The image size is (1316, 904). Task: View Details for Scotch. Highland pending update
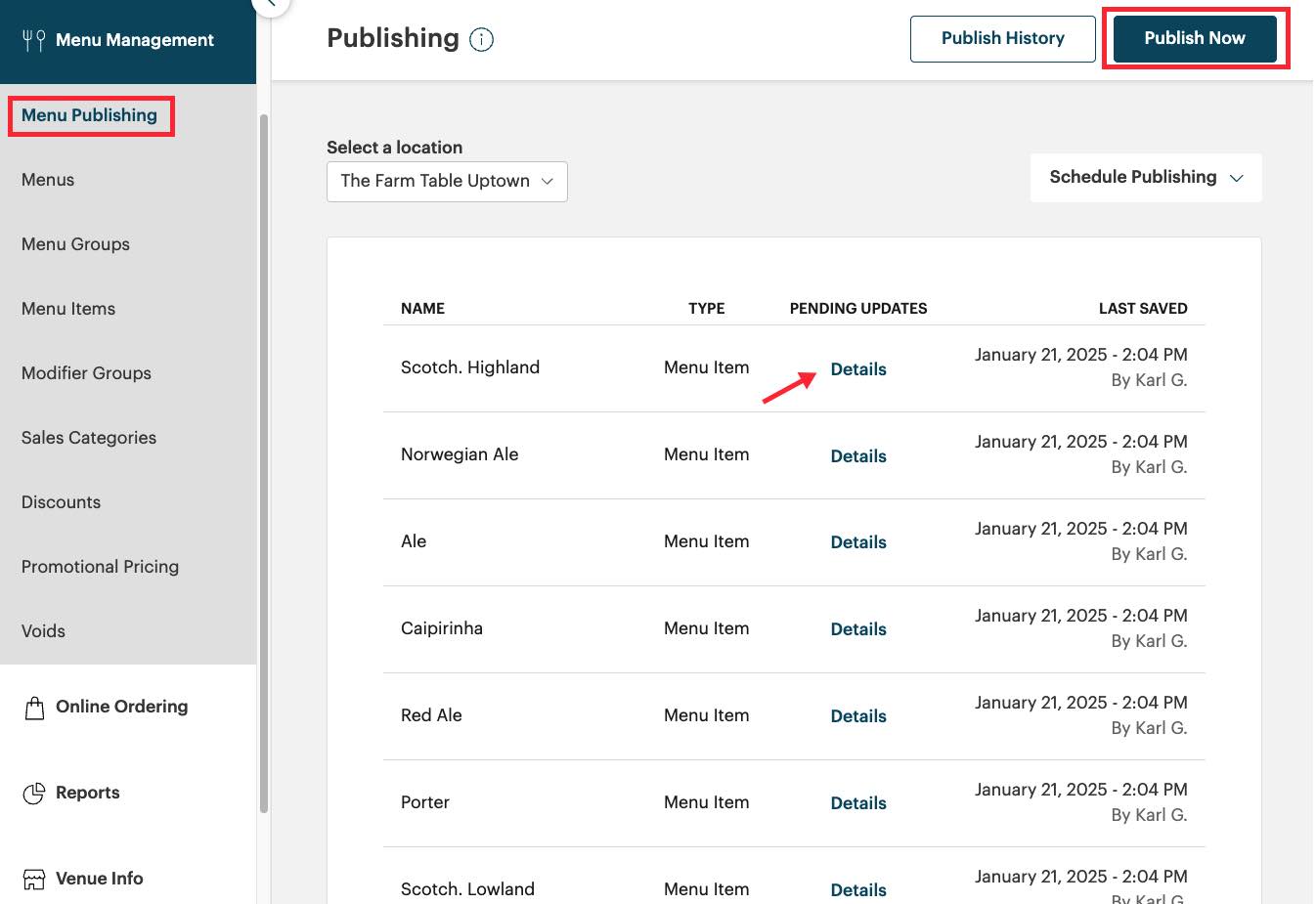click(x=858, y=368)
